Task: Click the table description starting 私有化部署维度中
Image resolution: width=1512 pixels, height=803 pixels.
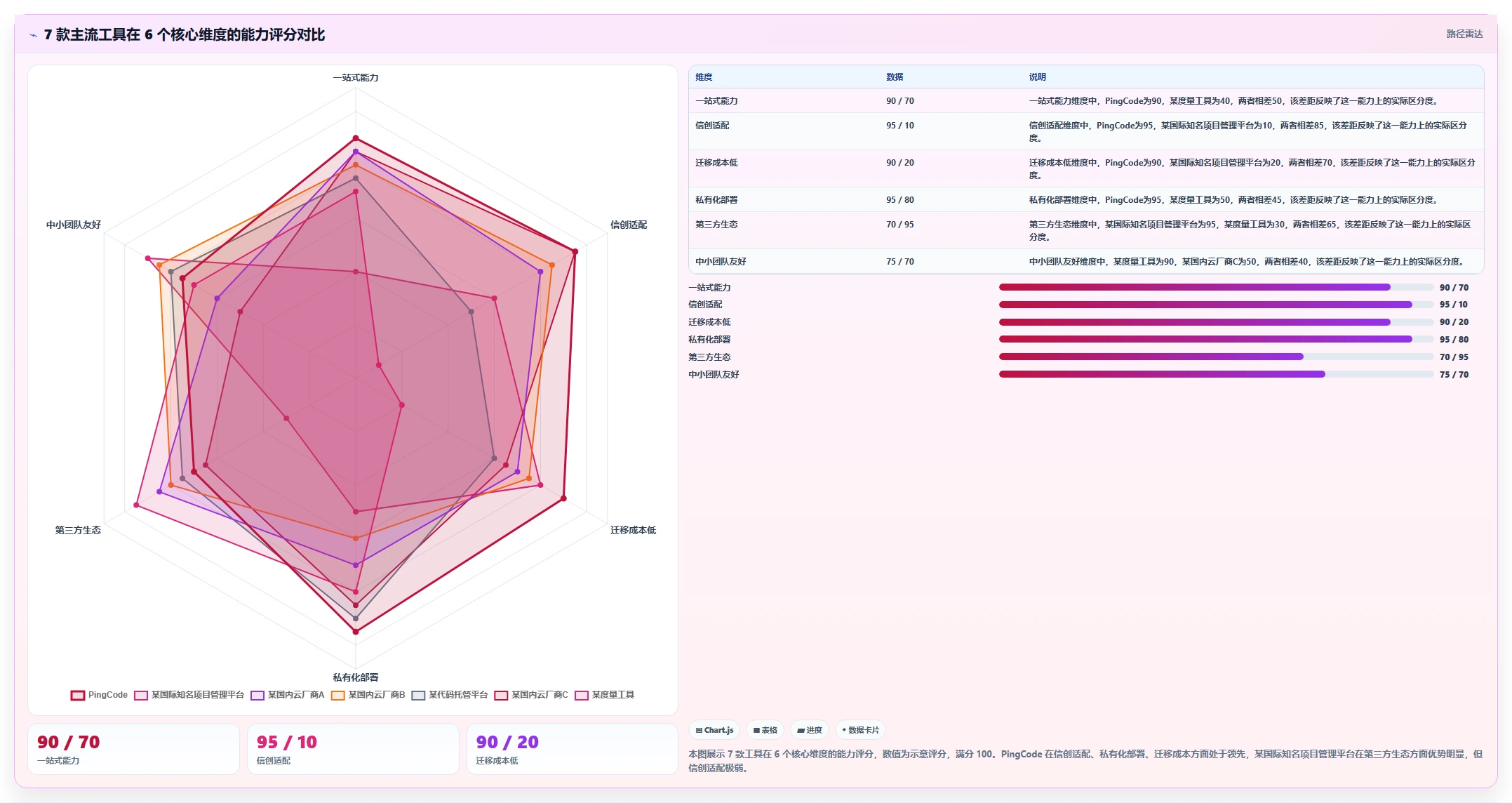Action: [1233, 200]
